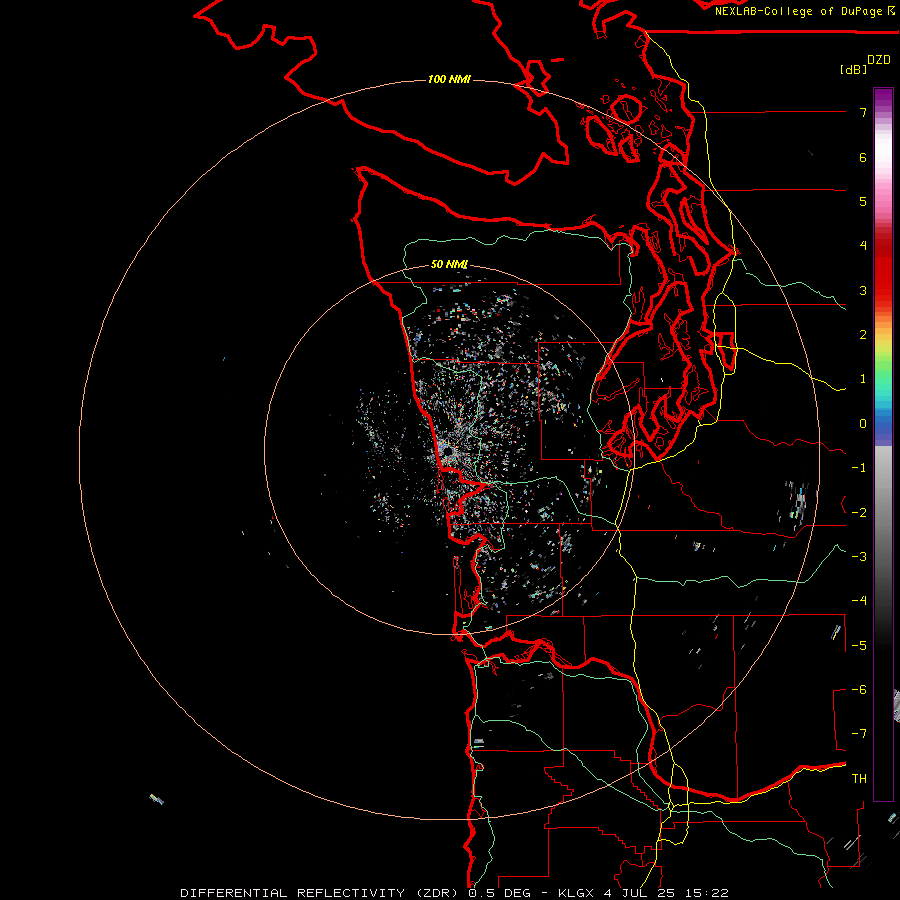Click the color scale value -2
The image size is (900, 900).
[x=859, y=513]
